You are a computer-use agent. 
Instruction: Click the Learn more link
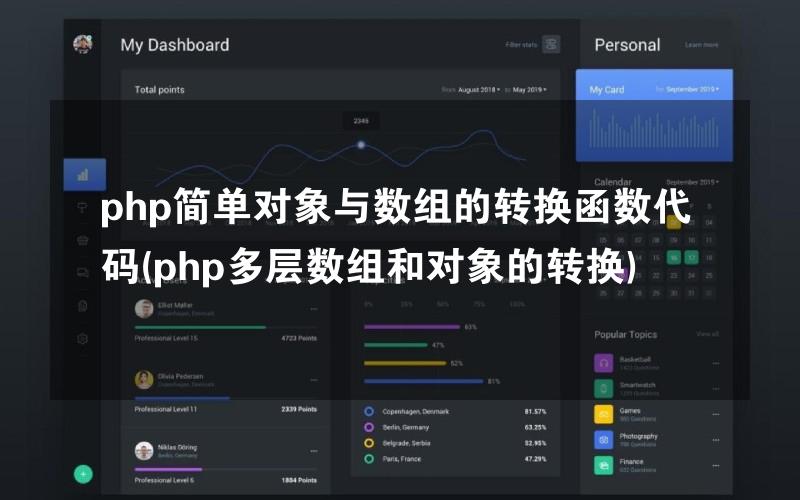[x=701, y=45]
